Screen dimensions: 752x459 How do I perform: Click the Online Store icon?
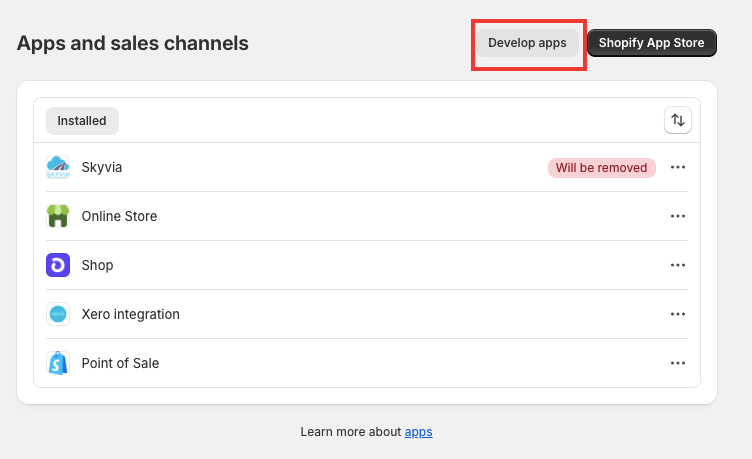58,216
